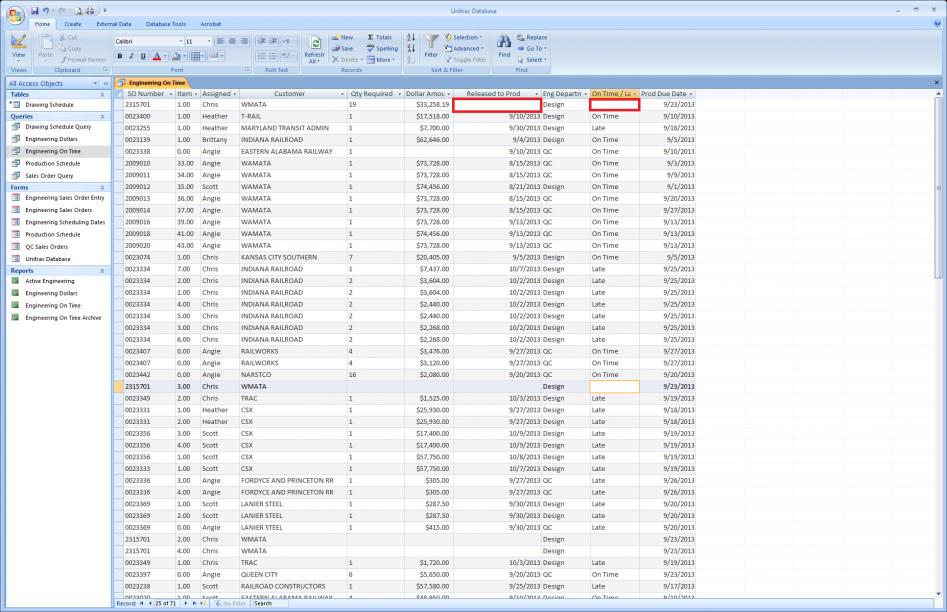Open the Customer column filter arrow
The height and width of the screenshot is (612, 947).
pyautogui.click(x=342, y=94)
